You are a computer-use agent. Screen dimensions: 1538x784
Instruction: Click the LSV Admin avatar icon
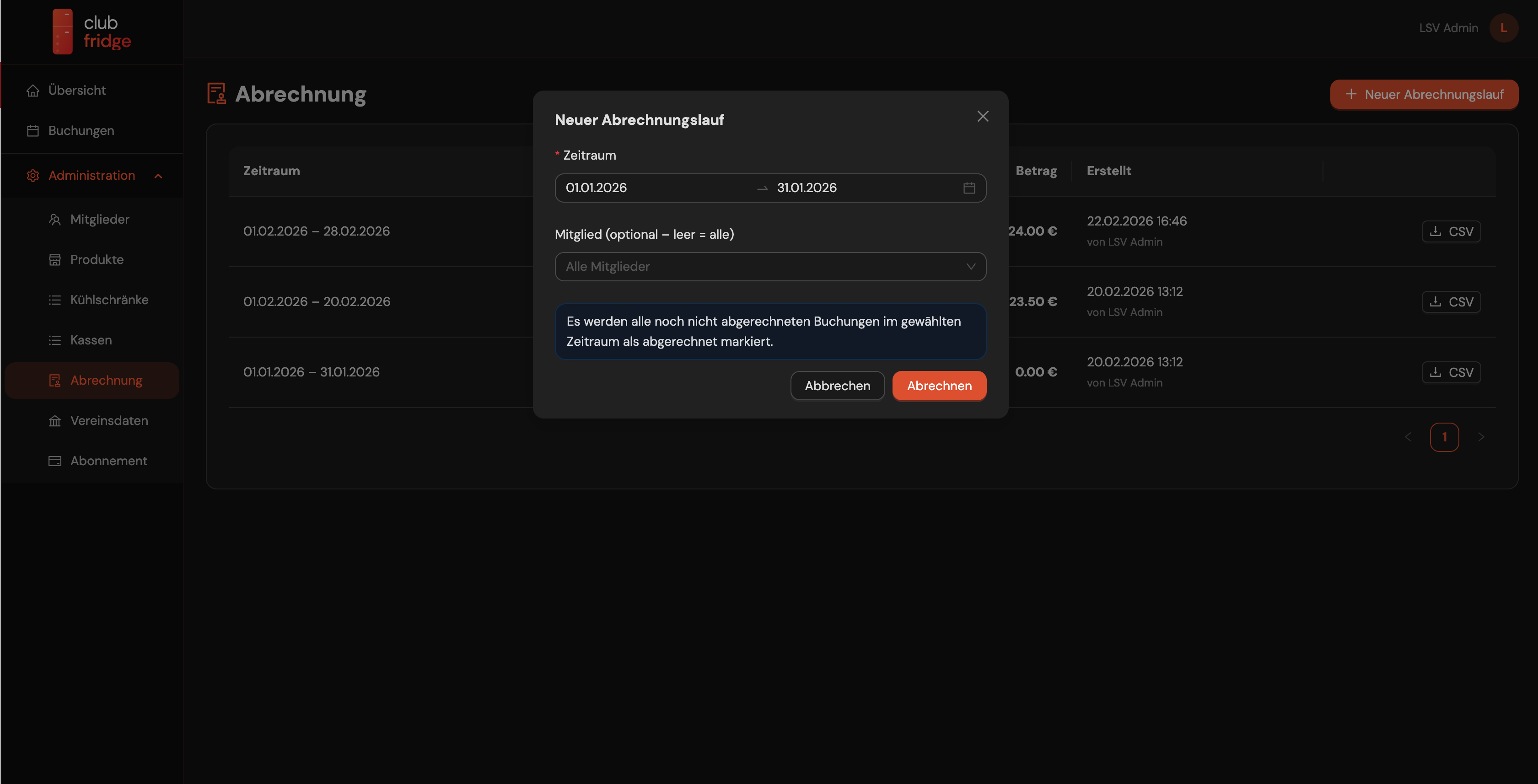1503,28
